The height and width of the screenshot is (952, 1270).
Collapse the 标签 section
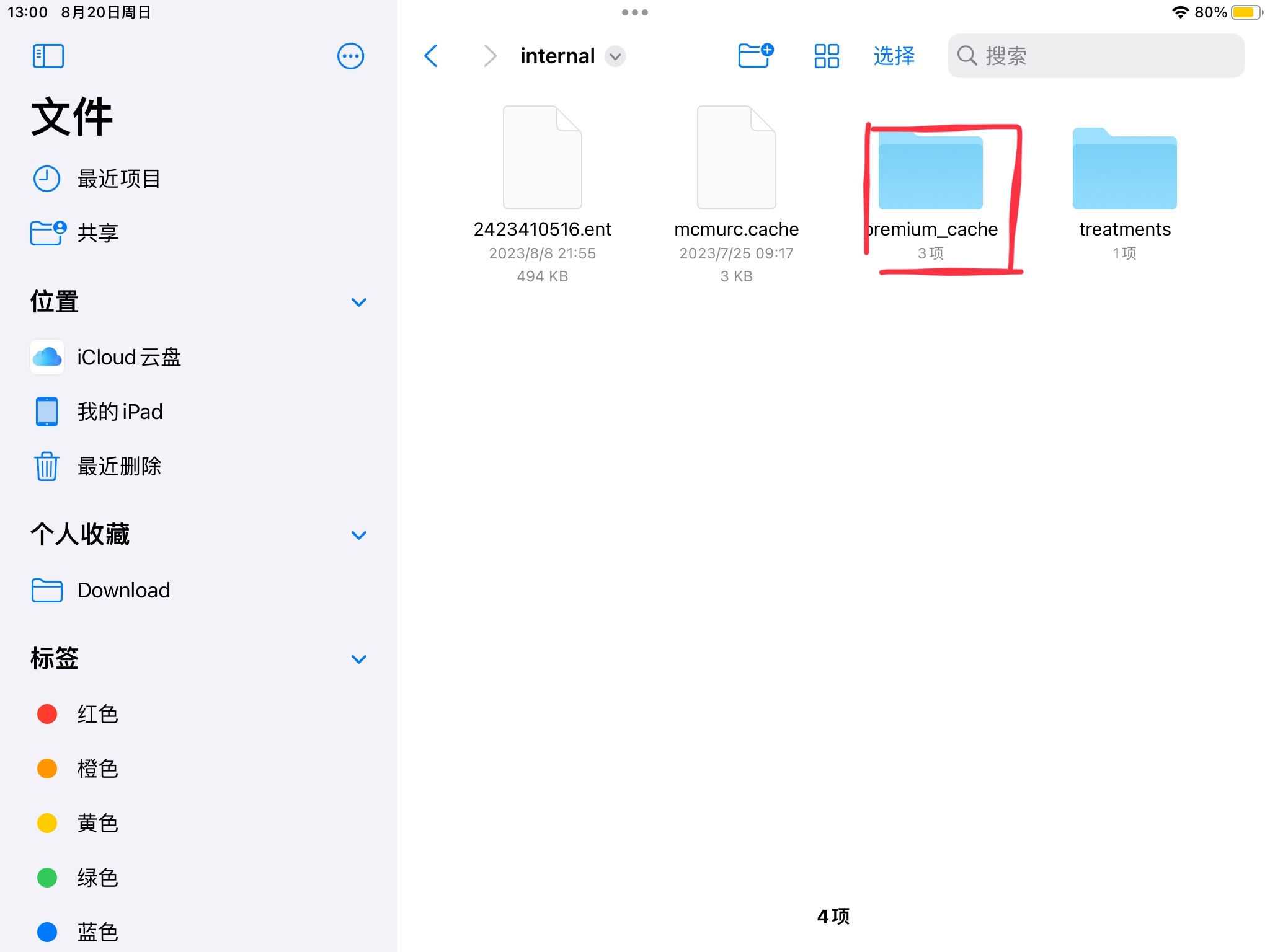click(359, 659)
